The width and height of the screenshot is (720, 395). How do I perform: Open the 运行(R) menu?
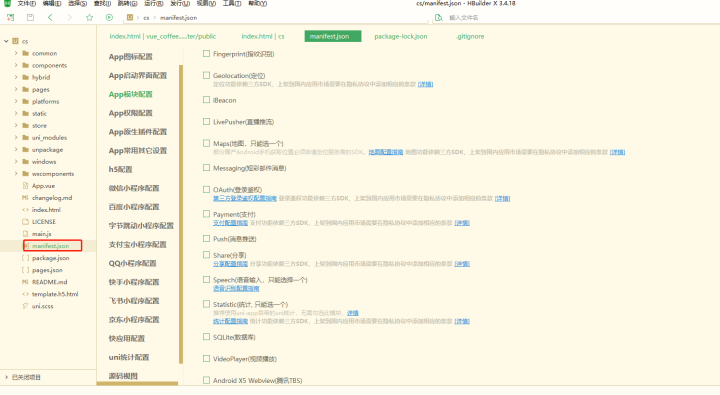pos(153,3)
